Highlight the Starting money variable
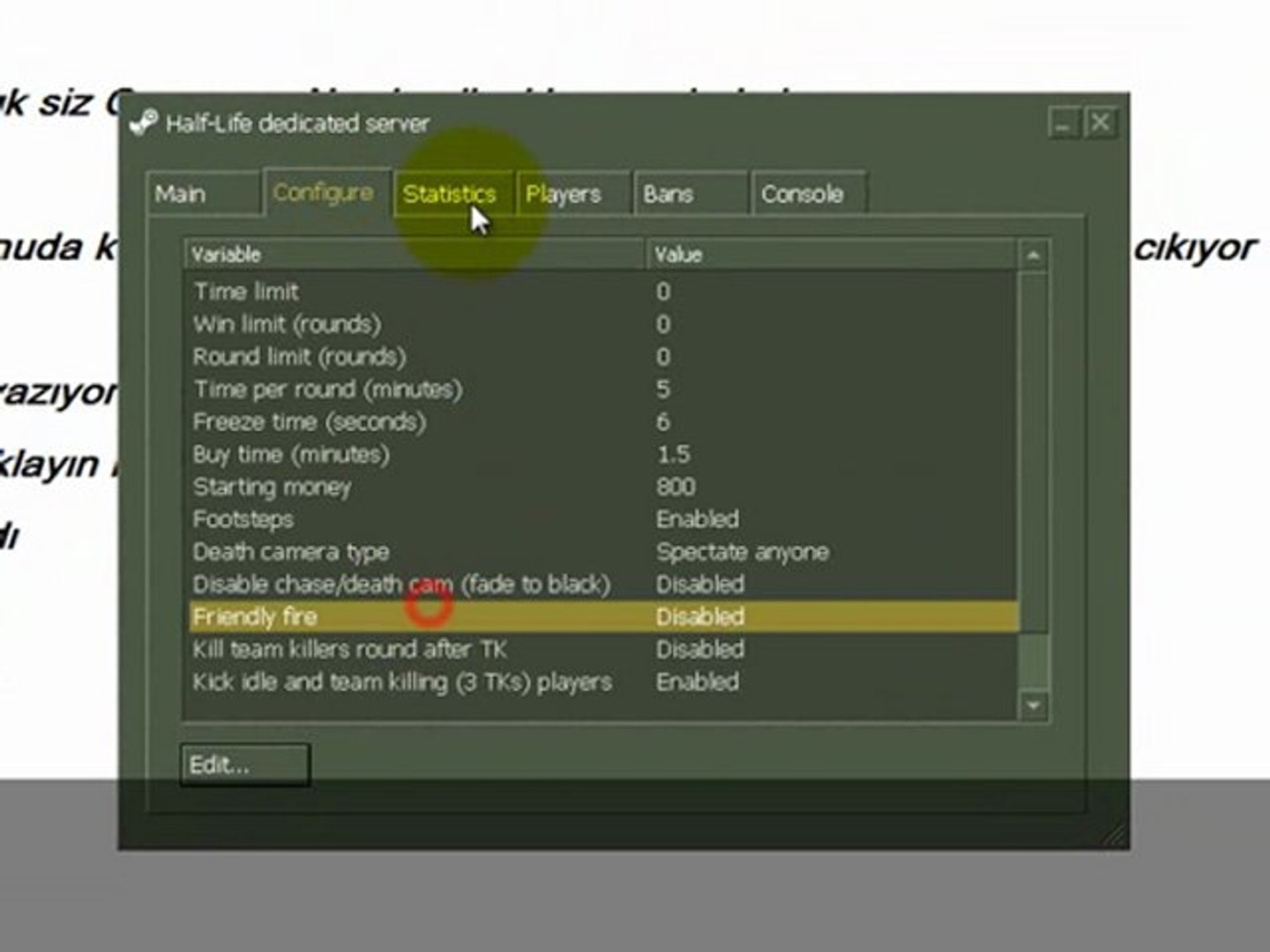This screenshot has width=1270, height=952. tap(603, 487)
